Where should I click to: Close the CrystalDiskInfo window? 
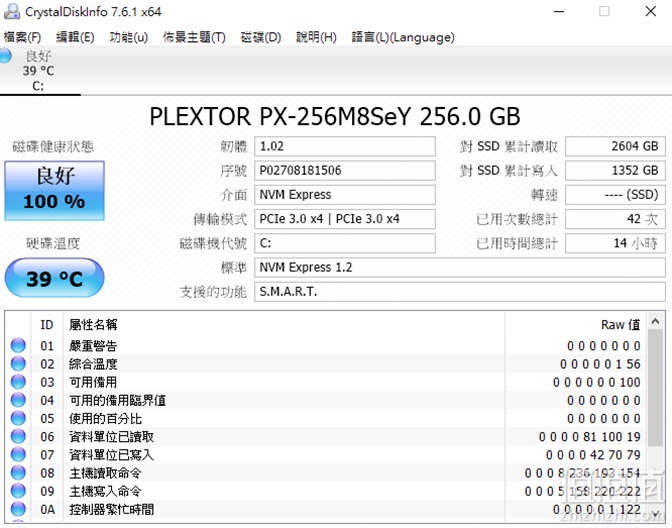(x=651, y=12)
